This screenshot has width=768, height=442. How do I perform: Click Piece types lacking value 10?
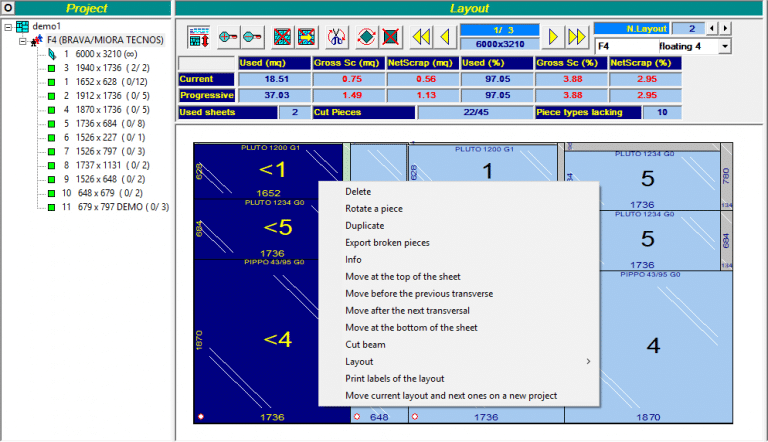click(662, 112)
